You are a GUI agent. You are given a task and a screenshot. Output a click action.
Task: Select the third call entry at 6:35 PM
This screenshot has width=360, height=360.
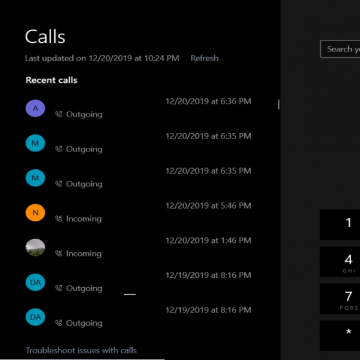[138, 178]
